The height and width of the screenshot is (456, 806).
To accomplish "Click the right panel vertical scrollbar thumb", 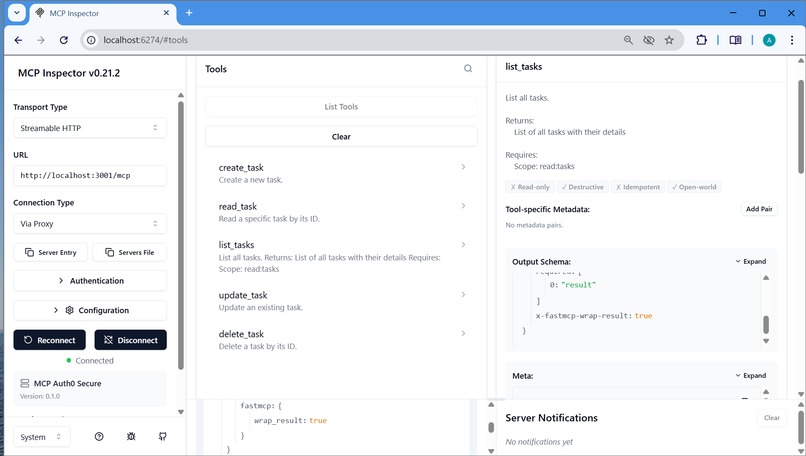I will pos(801,126).
